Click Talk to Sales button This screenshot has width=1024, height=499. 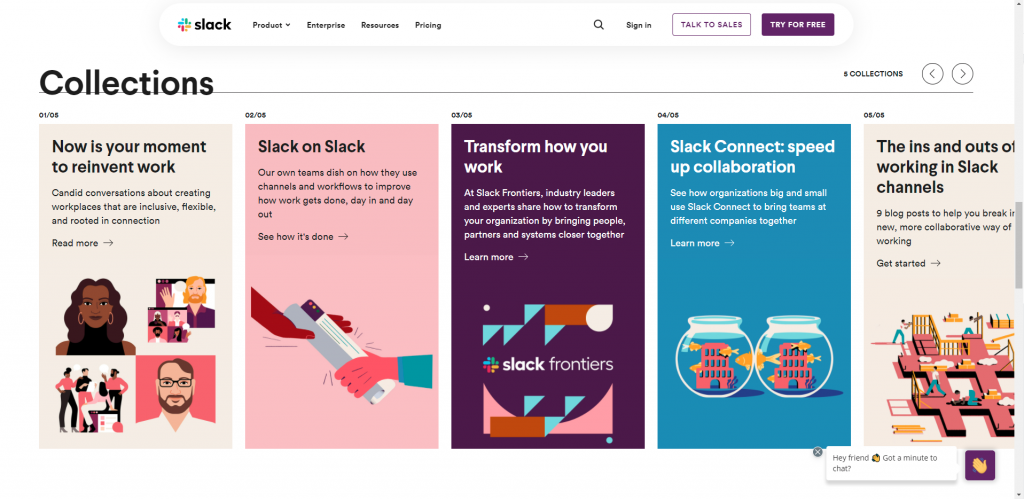[711, 24]
